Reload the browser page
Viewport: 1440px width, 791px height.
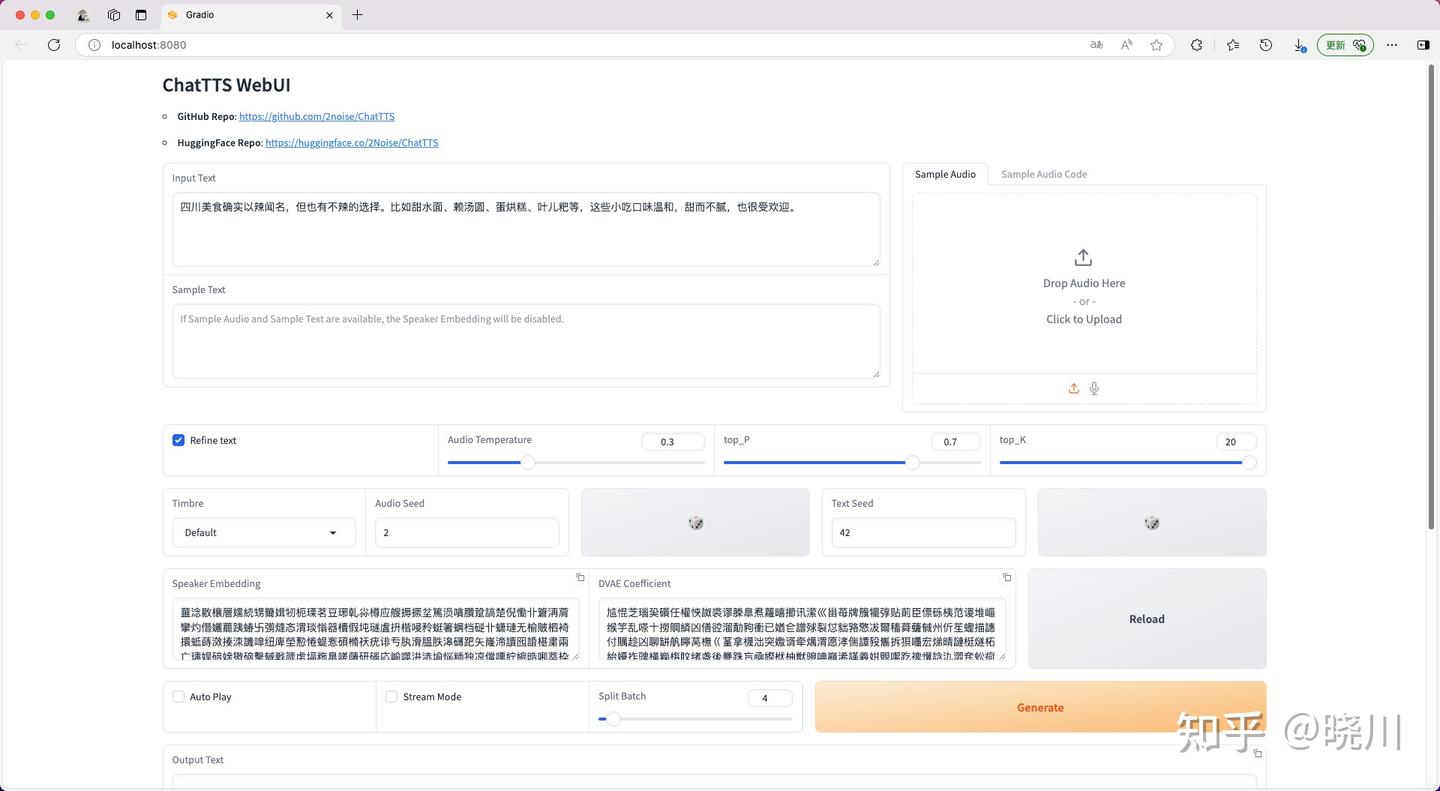(54, 45)
